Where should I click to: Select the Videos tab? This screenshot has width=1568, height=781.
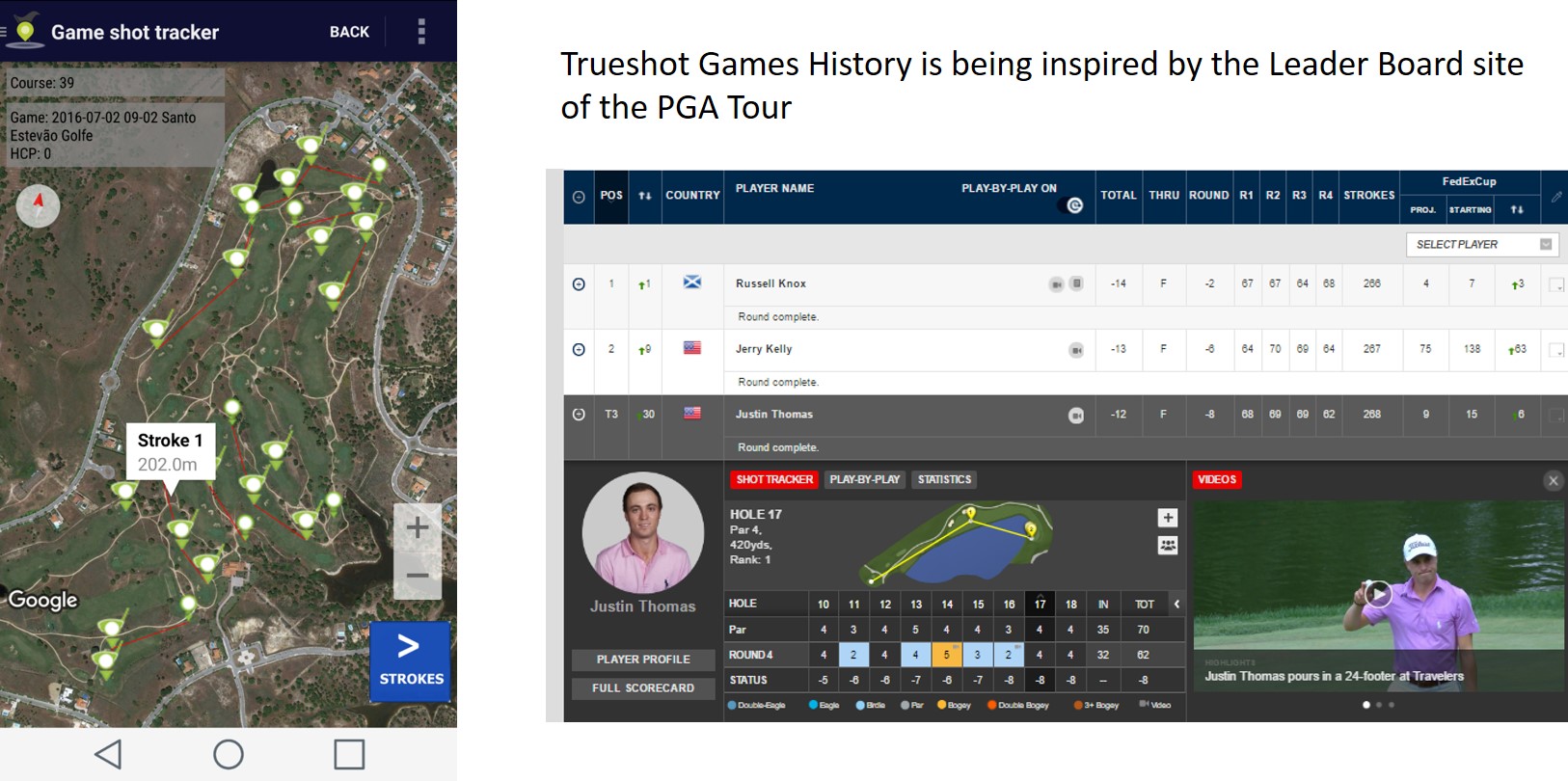click(x=1217, y=479)
